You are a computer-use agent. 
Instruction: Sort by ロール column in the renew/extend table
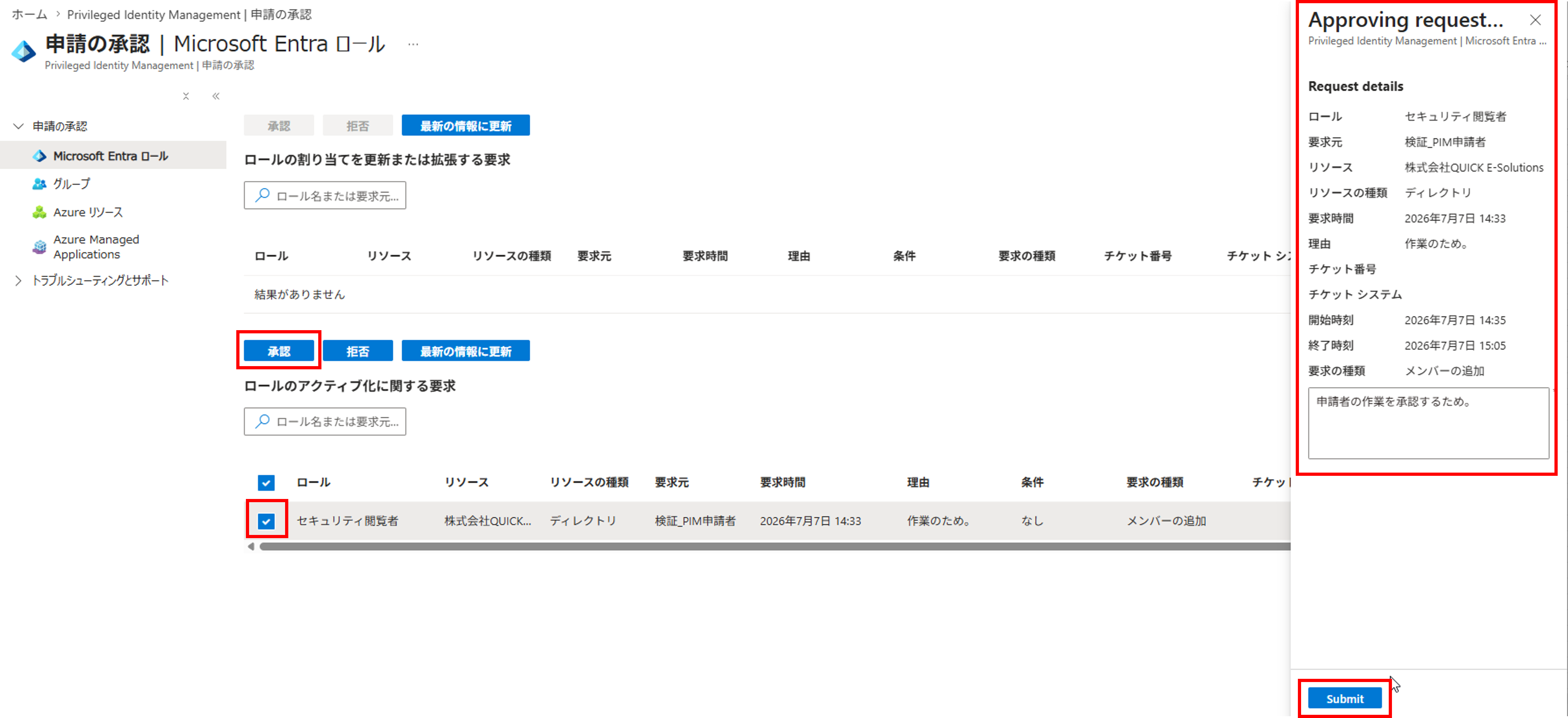pos(272,256)
